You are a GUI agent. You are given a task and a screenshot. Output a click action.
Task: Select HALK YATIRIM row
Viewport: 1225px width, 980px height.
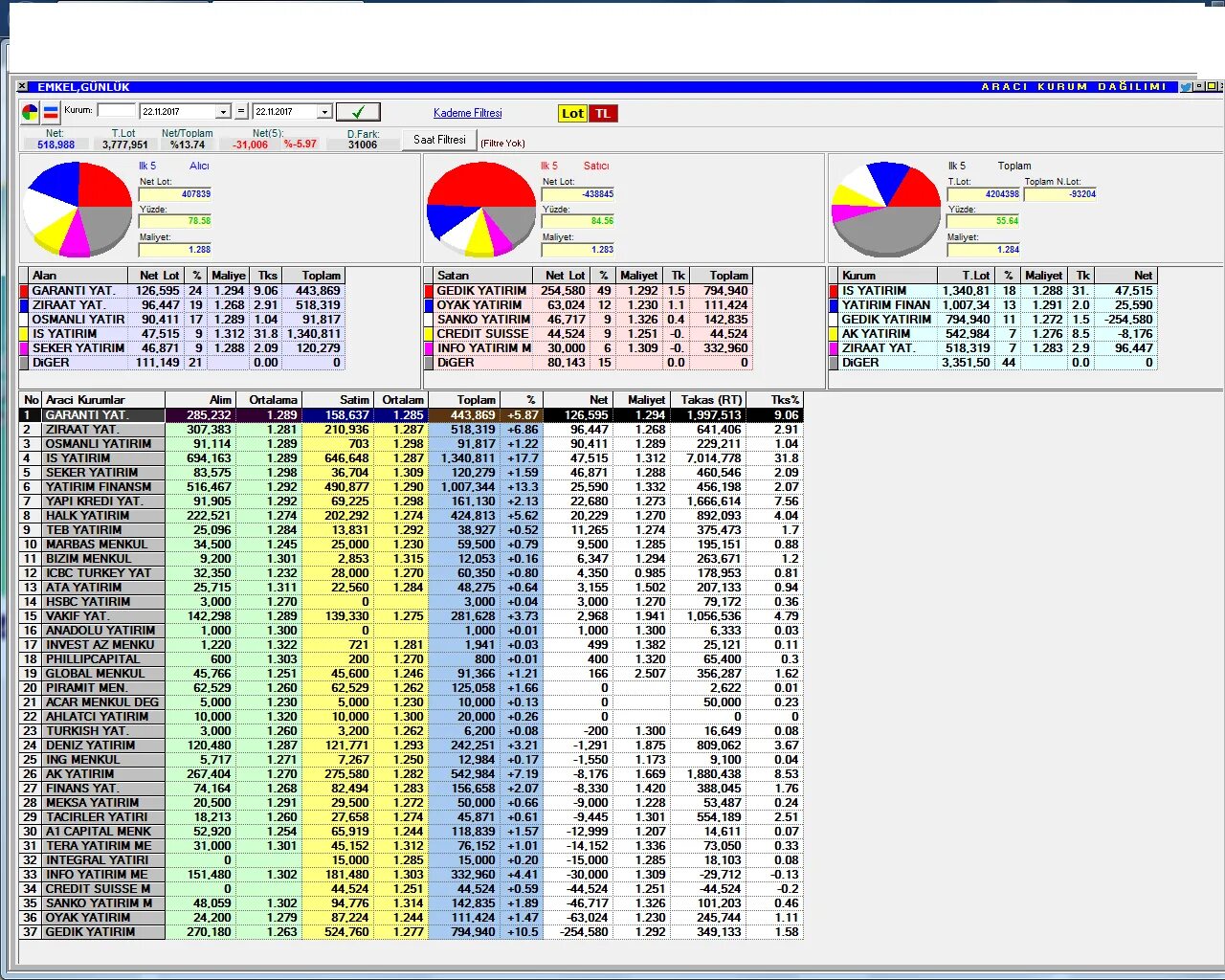pyautogui.click(x=412, y=516)
